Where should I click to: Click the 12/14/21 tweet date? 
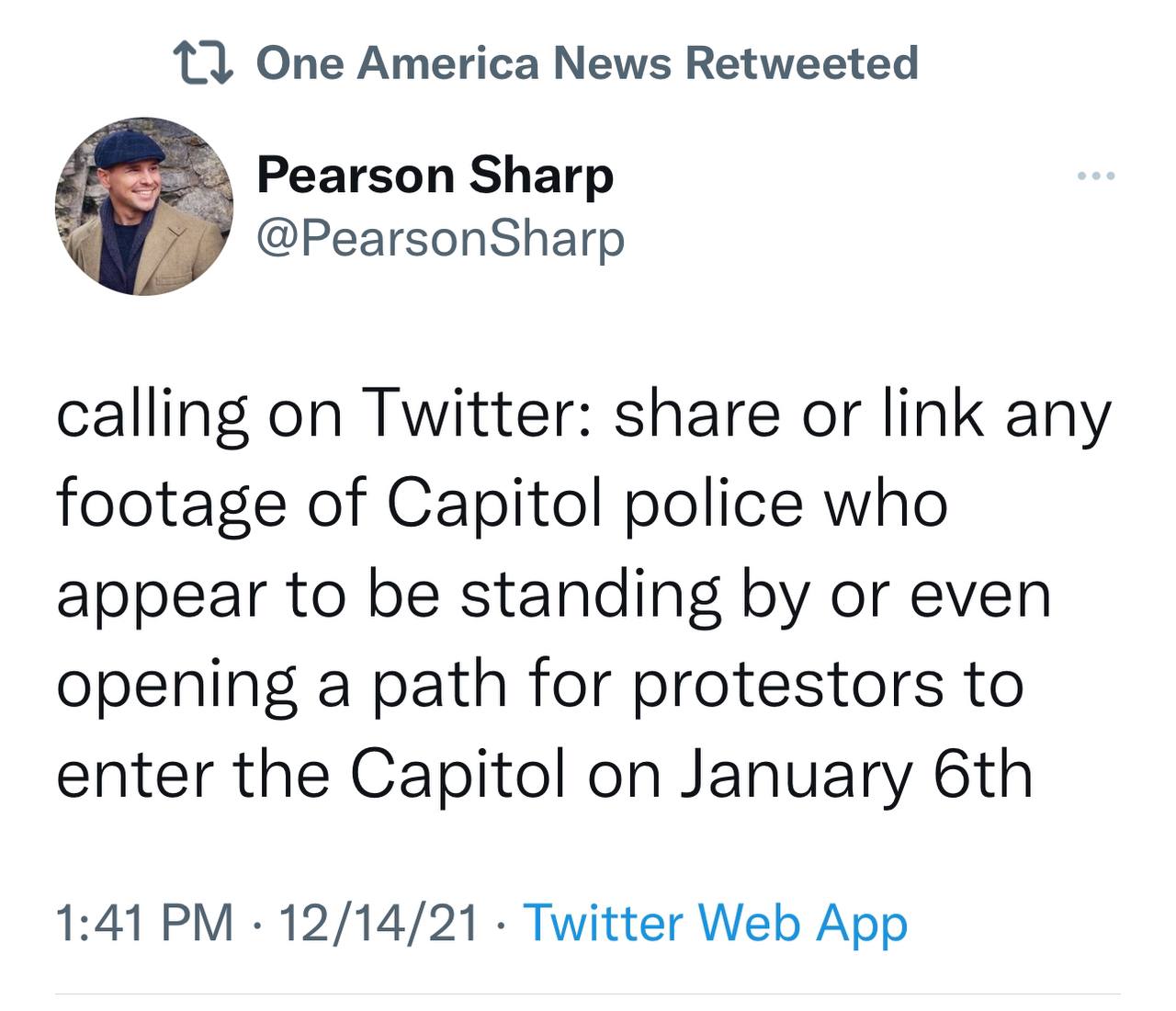coord(379,923)
